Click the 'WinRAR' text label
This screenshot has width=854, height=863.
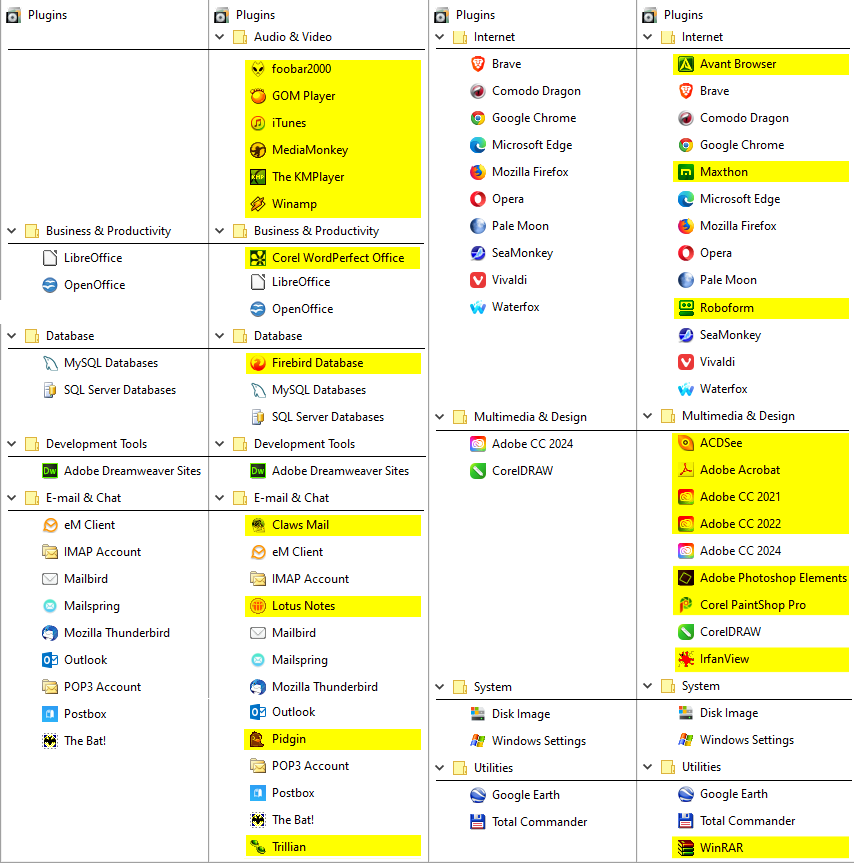(721, 848)
